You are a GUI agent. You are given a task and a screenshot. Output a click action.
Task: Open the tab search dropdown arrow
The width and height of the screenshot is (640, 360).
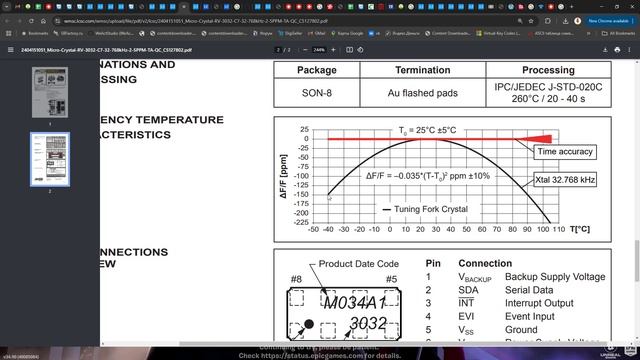click(7, 7)
